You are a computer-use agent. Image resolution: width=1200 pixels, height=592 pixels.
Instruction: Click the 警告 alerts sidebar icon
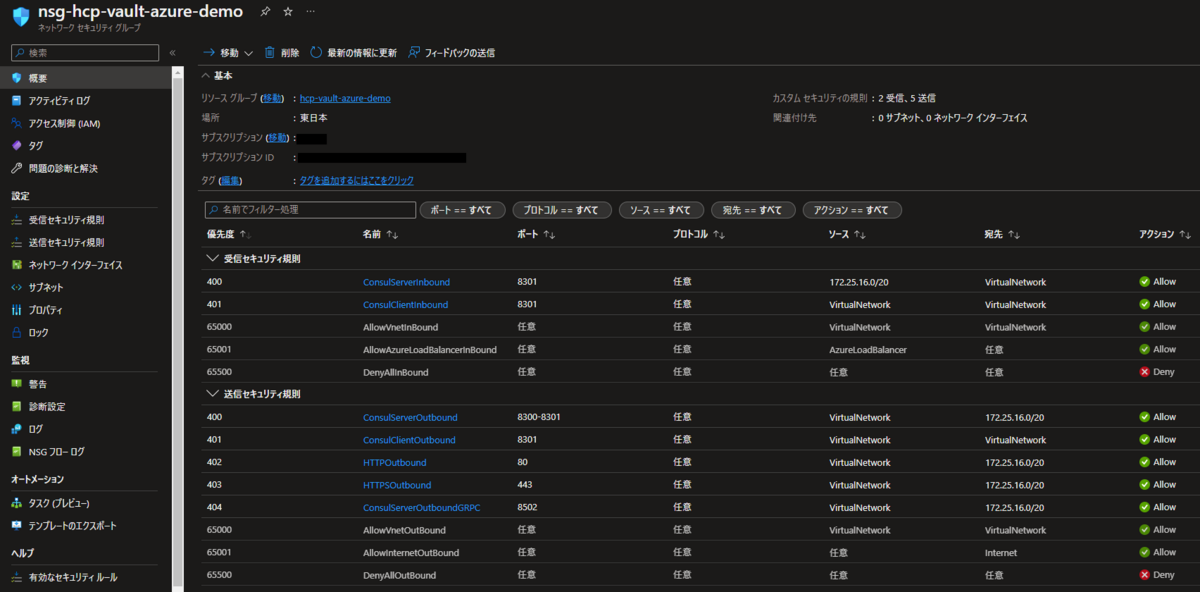pos(17,384)
